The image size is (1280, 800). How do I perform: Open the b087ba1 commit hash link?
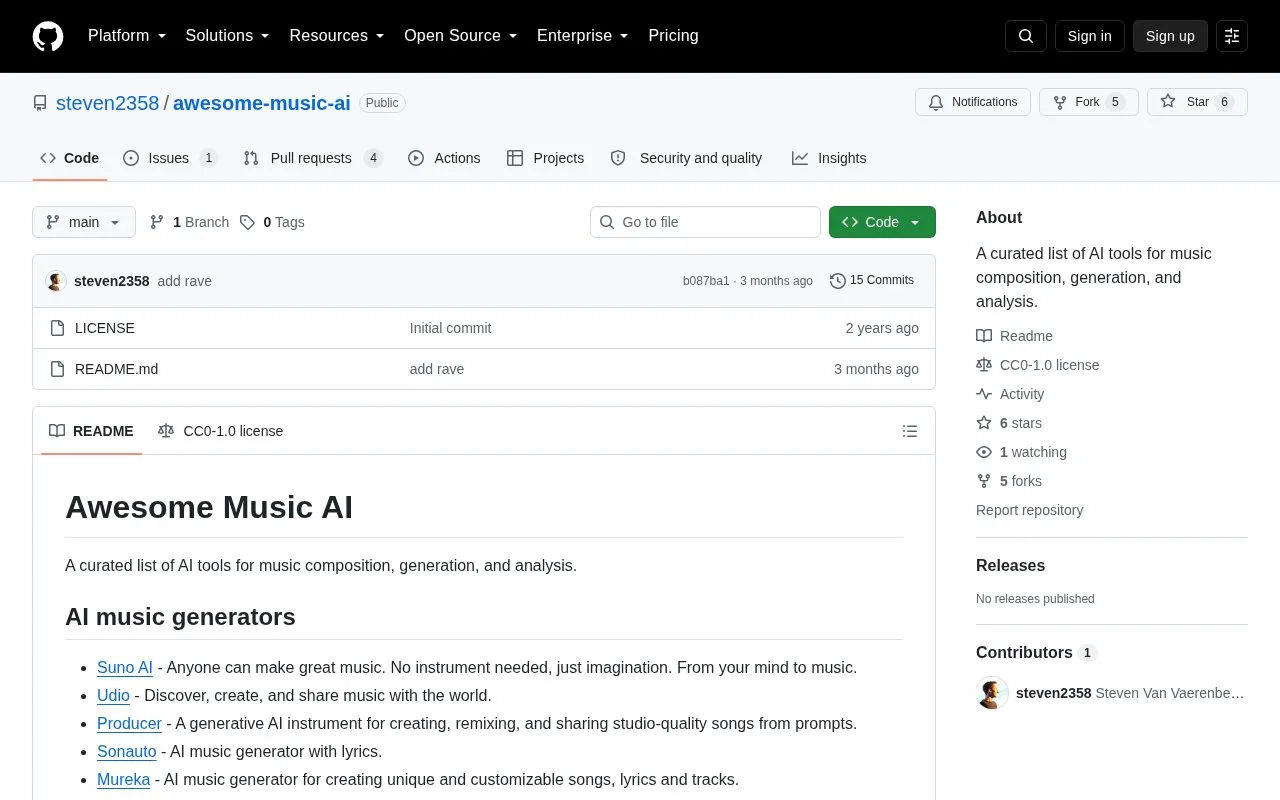pyautogui.click(x=706, y=281)
